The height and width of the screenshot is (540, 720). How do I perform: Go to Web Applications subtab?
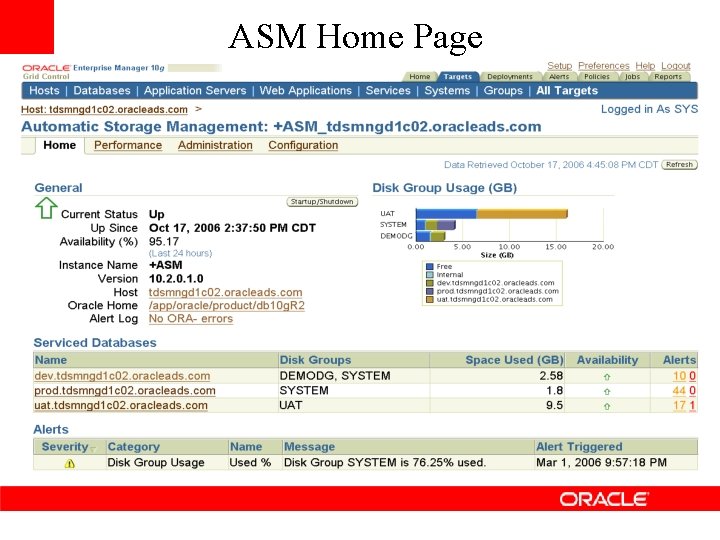[x=305, y=90]
